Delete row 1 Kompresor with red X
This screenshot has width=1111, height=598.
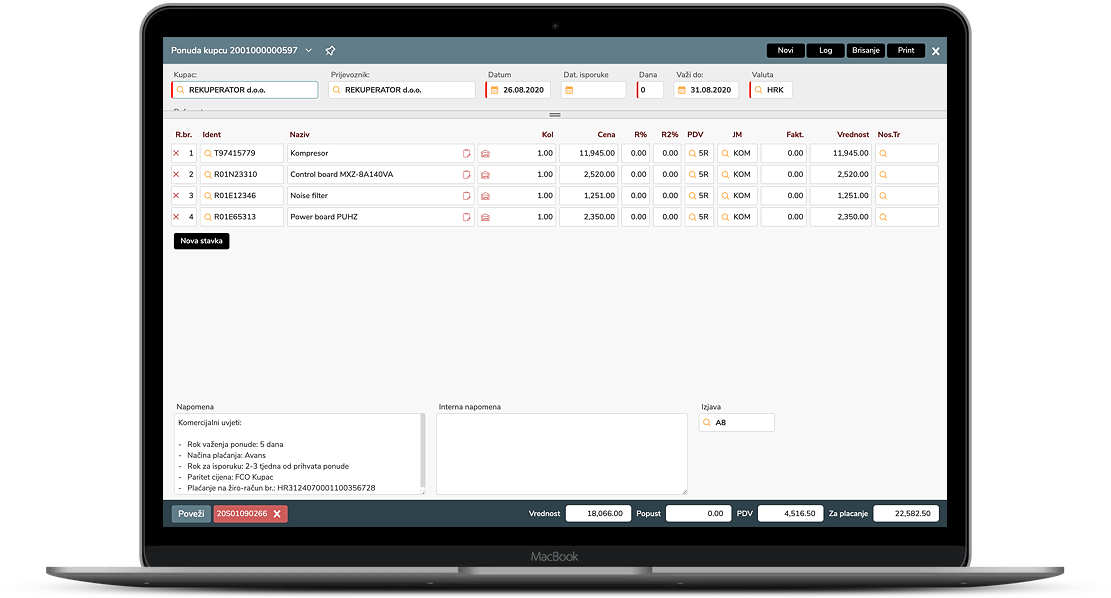(176, 153)
